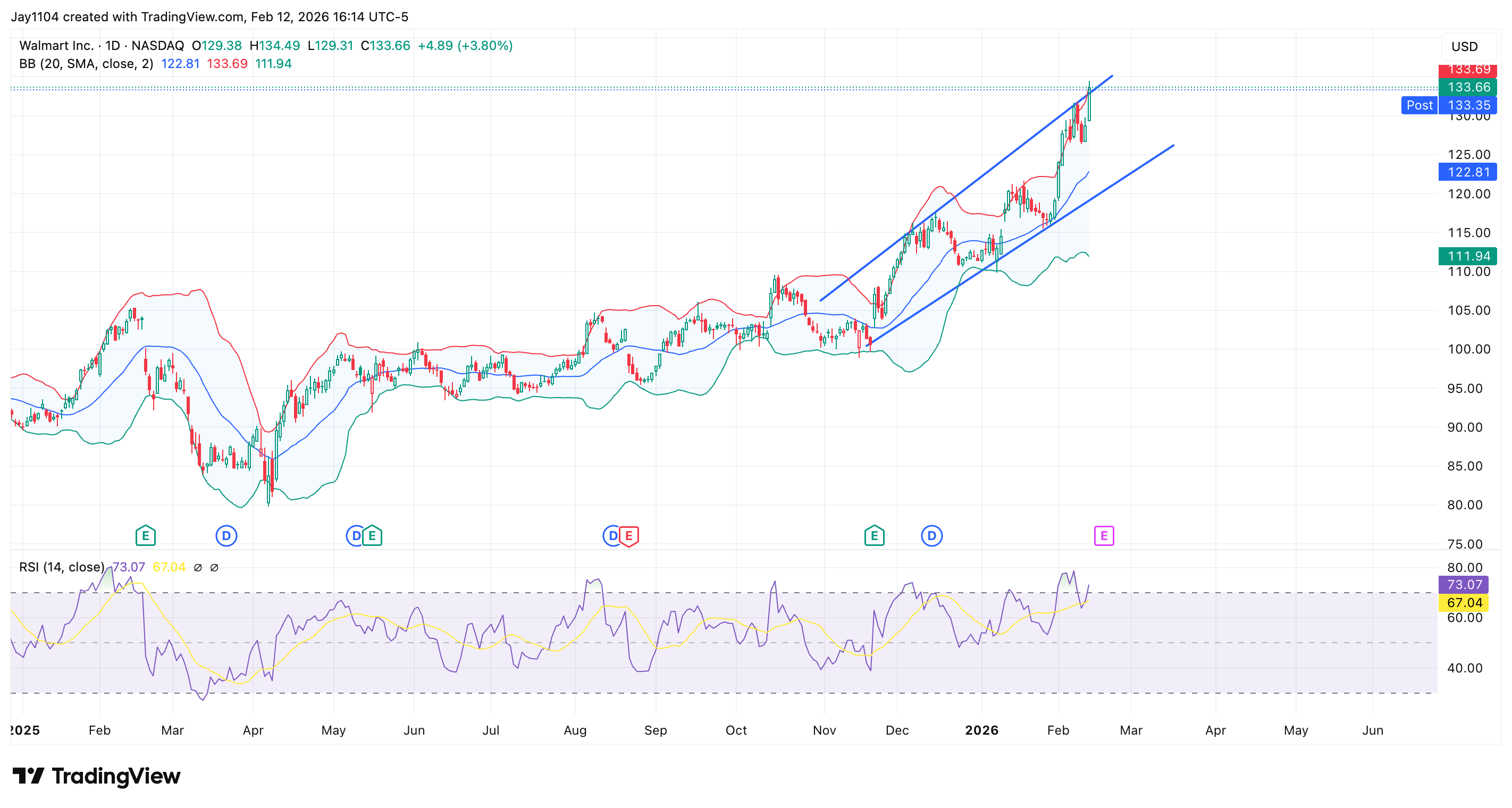
Task: Click the blue D marker near October
Action: 612,535
